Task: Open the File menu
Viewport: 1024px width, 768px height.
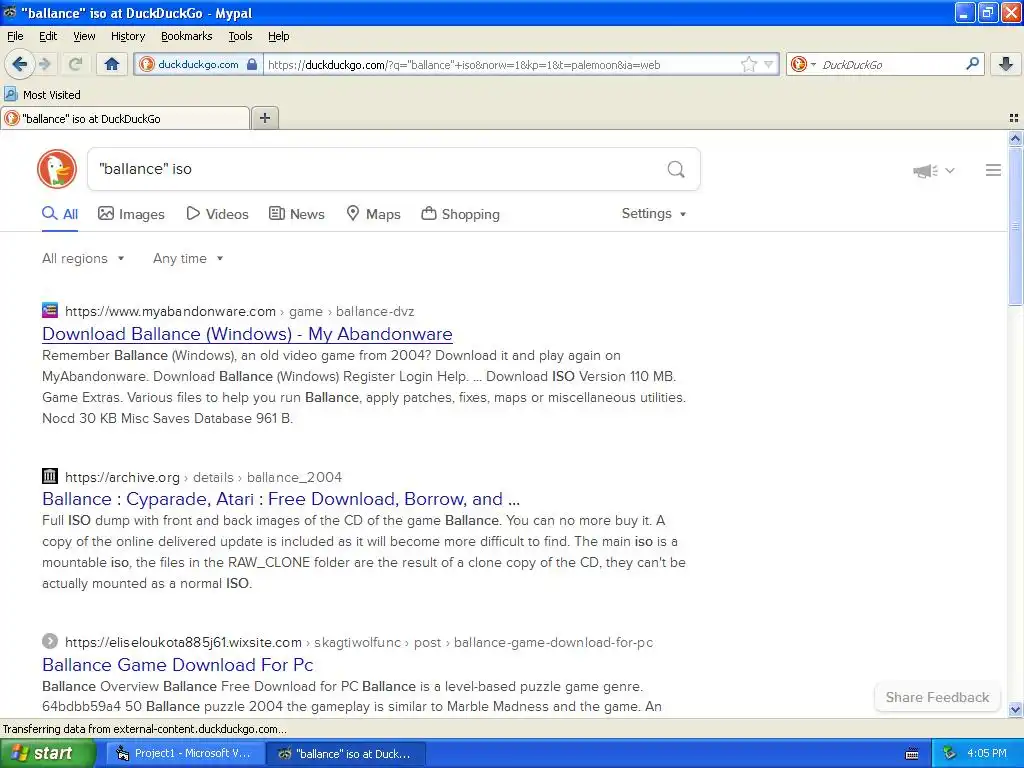Action: [15, 36]
